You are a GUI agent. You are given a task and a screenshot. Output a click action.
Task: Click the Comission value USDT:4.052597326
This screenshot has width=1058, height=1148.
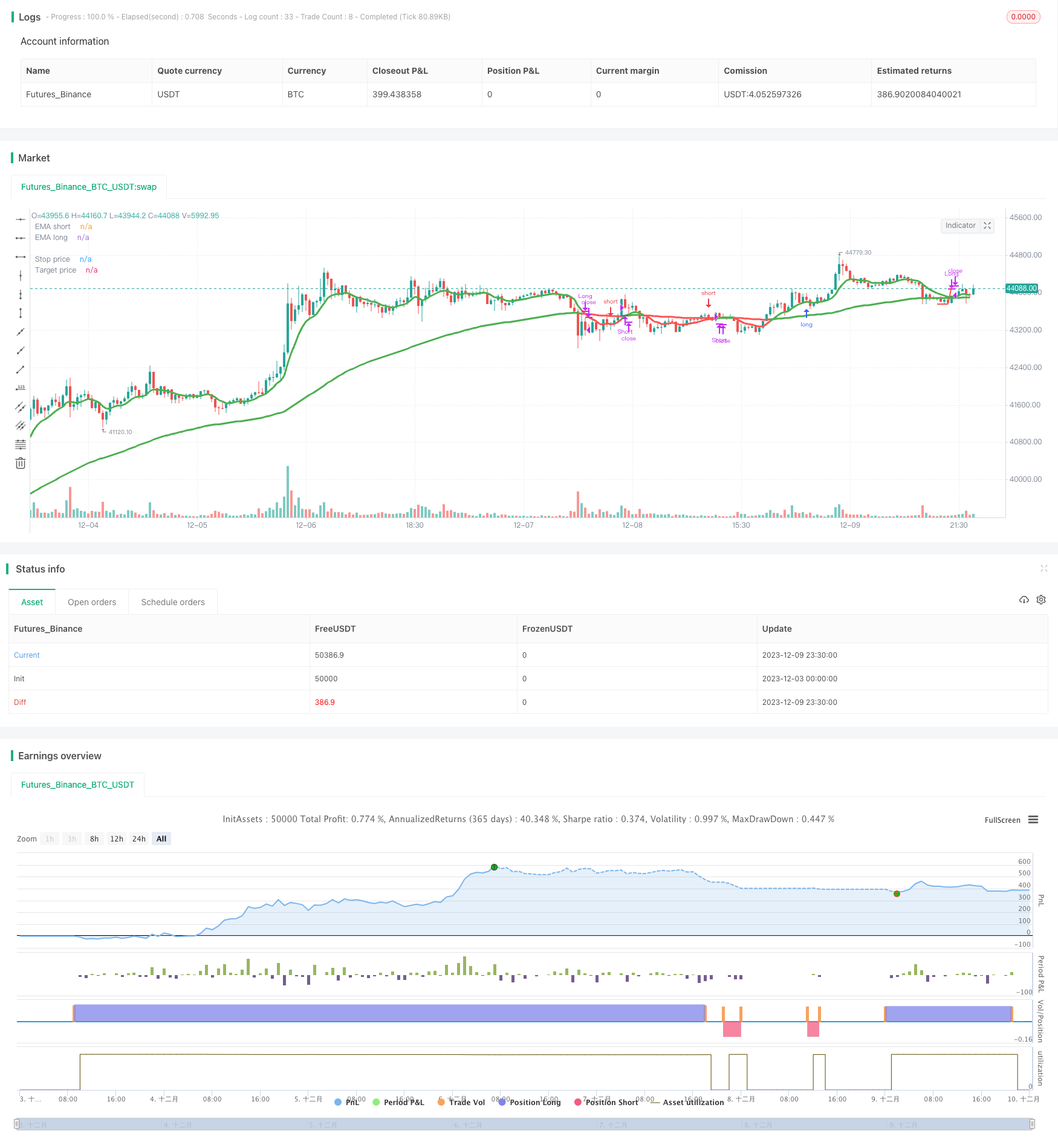[x=762, y=94]
